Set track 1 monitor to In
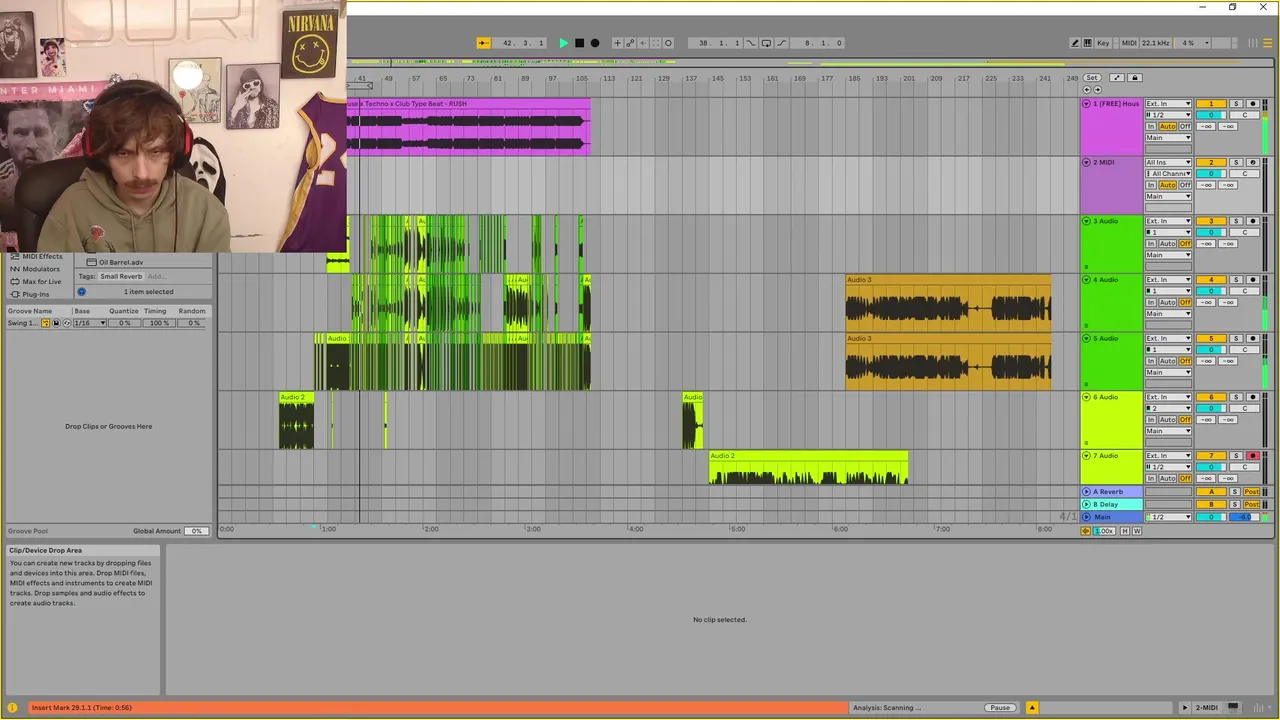The height and width of the screenshot is (720, 1280). click(x=1151, y=127)
